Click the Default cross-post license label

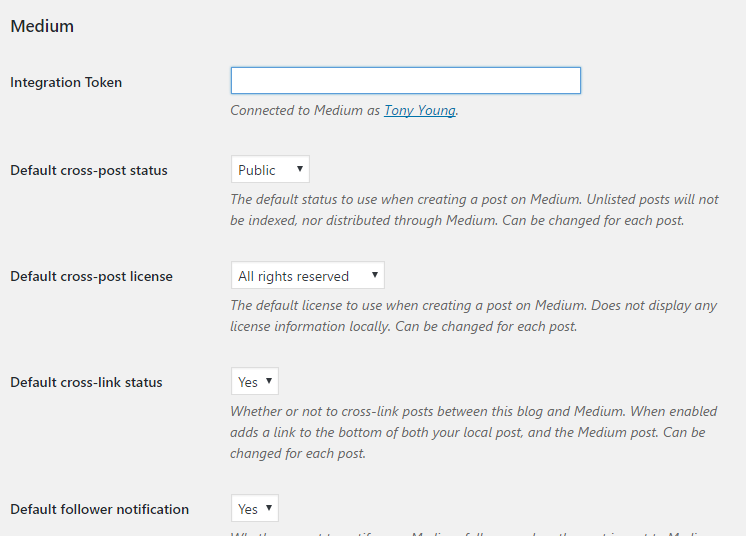point(91,277)
